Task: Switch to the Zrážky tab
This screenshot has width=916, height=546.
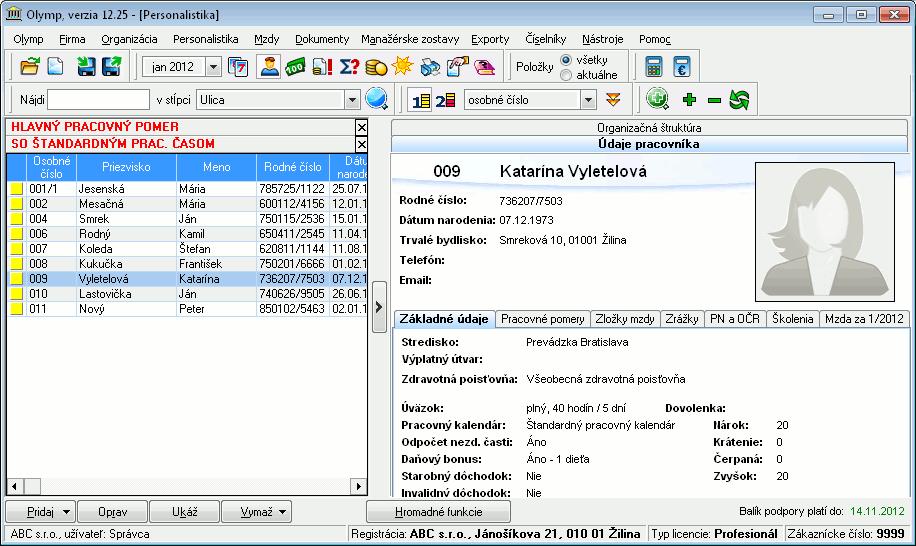Action: click(682, 319)
